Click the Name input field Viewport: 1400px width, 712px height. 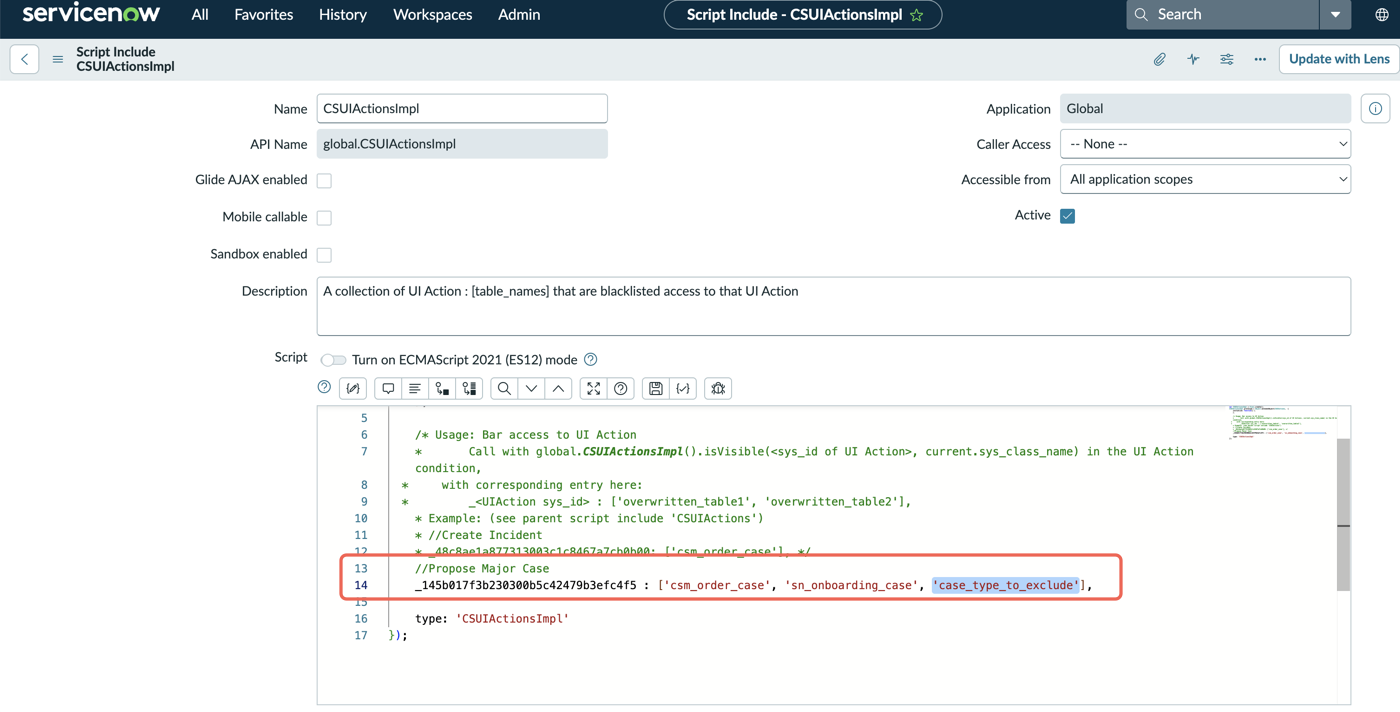click(462, 108)
